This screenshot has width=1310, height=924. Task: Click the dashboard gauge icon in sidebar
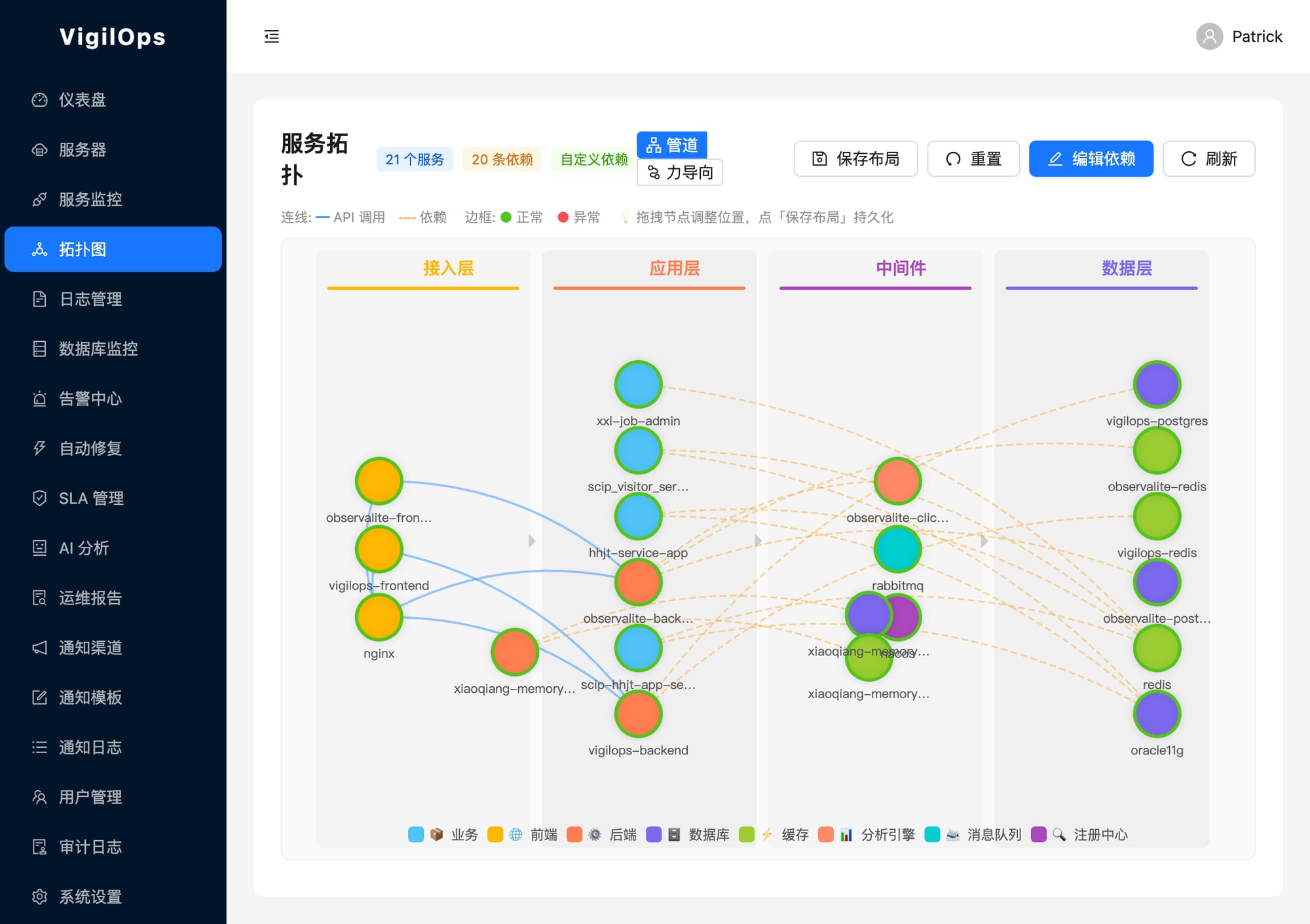pos(39,100)
